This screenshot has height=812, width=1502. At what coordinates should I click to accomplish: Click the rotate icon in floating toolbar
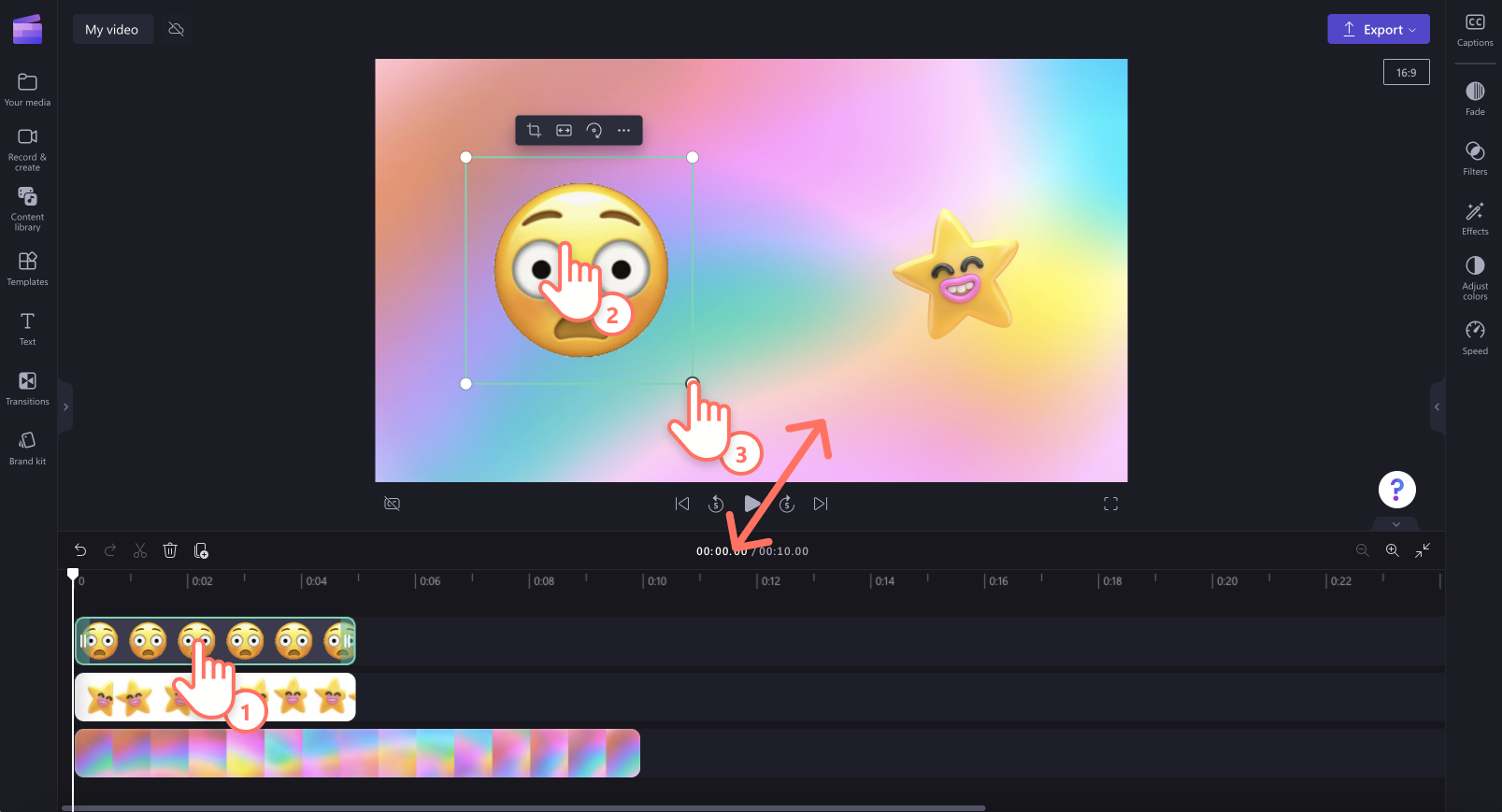click(x=594, y=131)
